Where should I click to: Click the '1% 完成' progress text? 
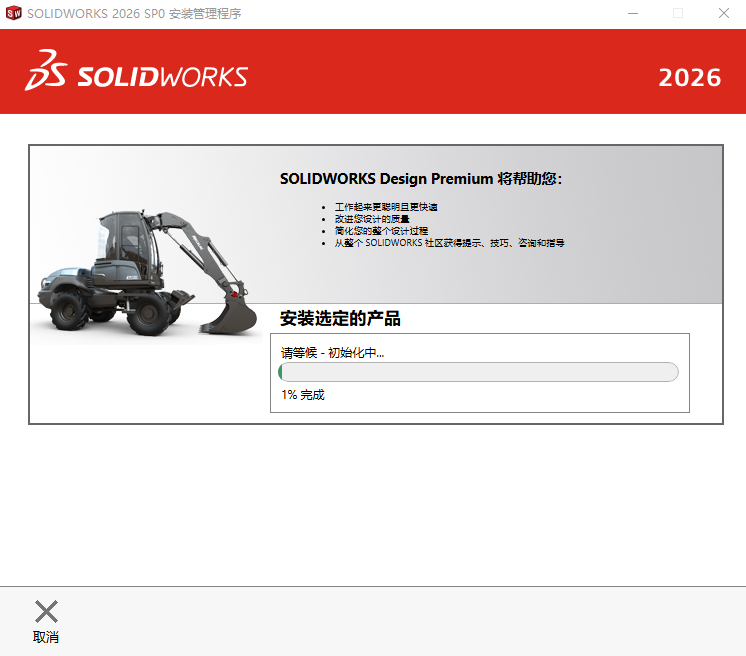click(303, 395)
